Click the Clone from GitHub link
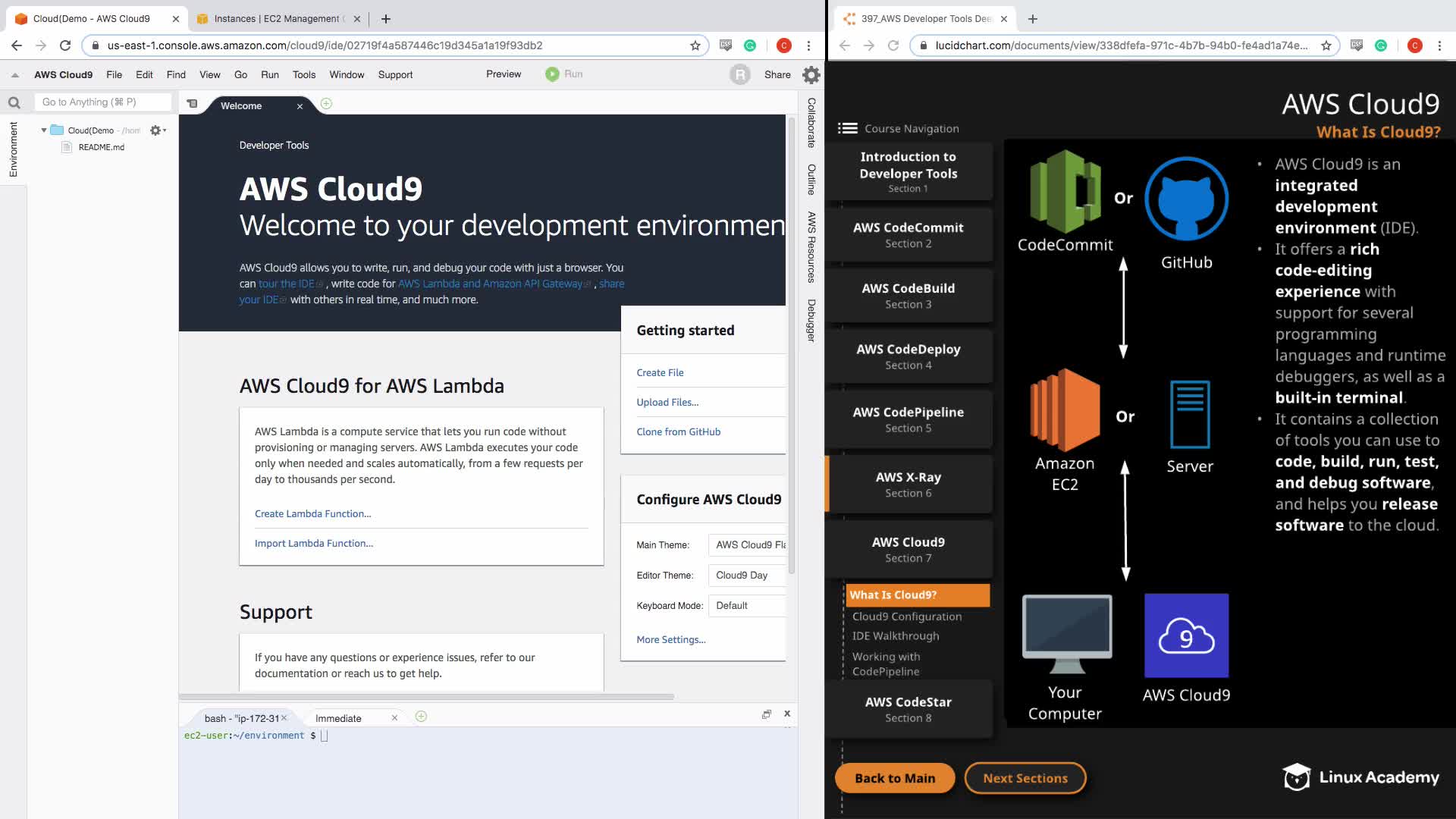This screenshot has width=1456, height=819. coord(678,431)
